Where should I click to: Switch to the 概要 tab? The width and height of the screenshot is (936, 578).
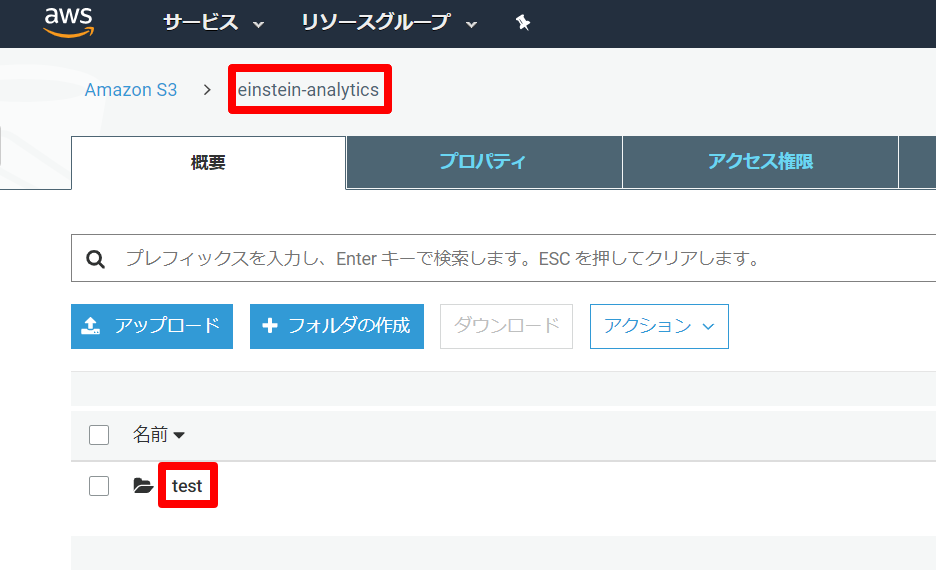[208, 162]
